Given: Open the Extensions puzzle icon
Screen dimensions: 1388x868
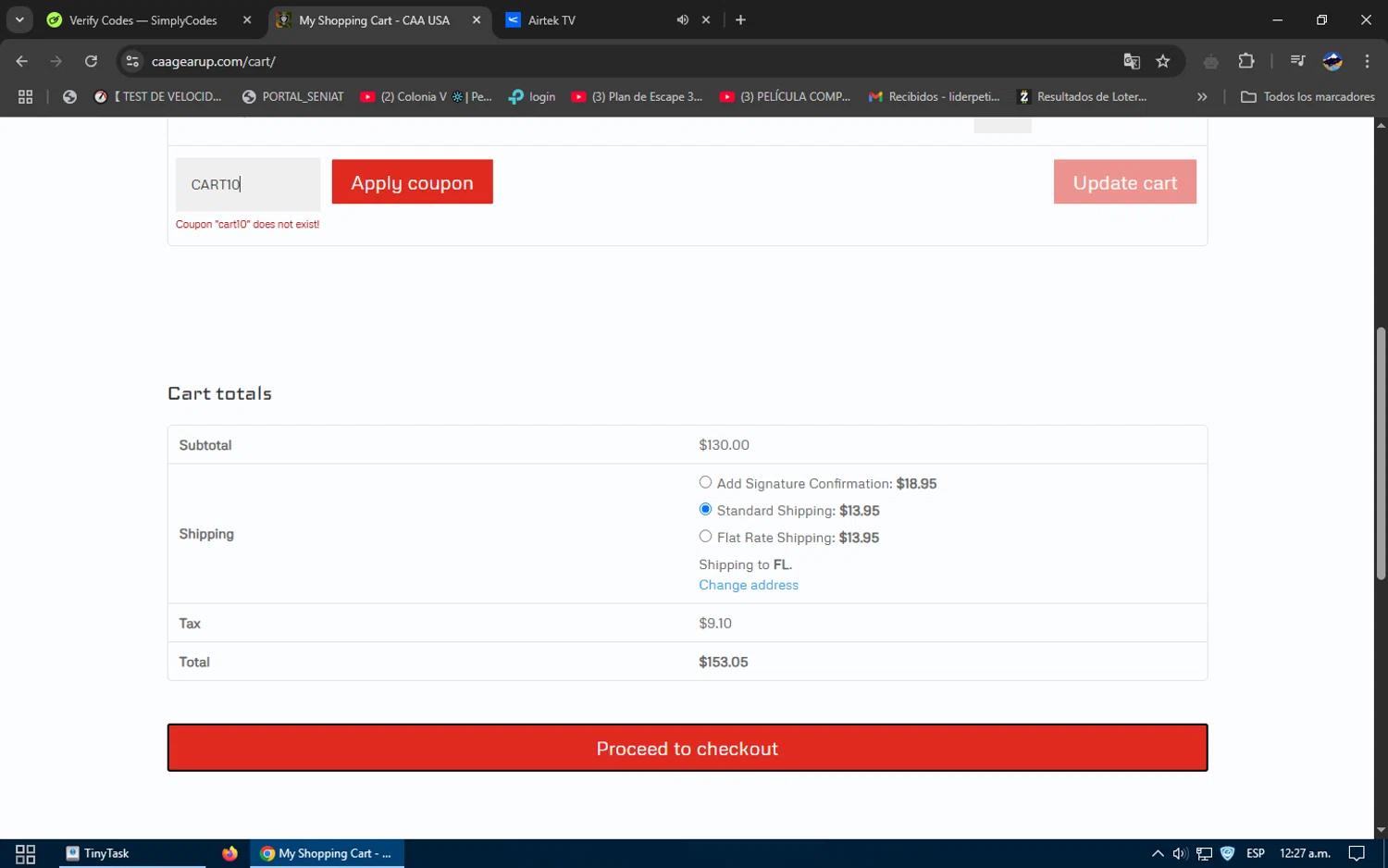Looking at the screenshot, I should click(1246, 61).
